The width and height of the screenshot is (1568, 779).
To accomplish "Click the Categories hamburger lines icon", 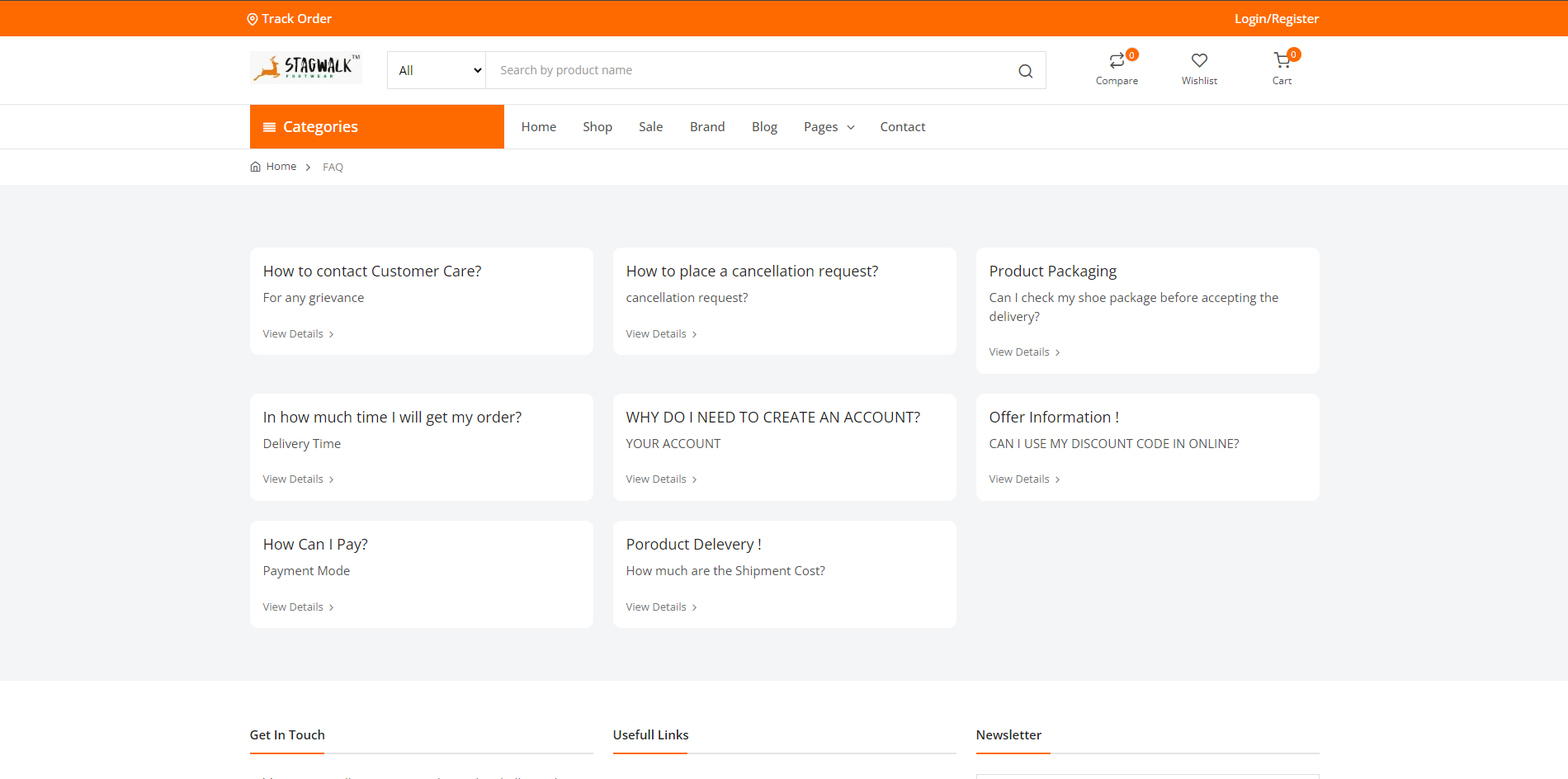I will [x=269, y=127].
